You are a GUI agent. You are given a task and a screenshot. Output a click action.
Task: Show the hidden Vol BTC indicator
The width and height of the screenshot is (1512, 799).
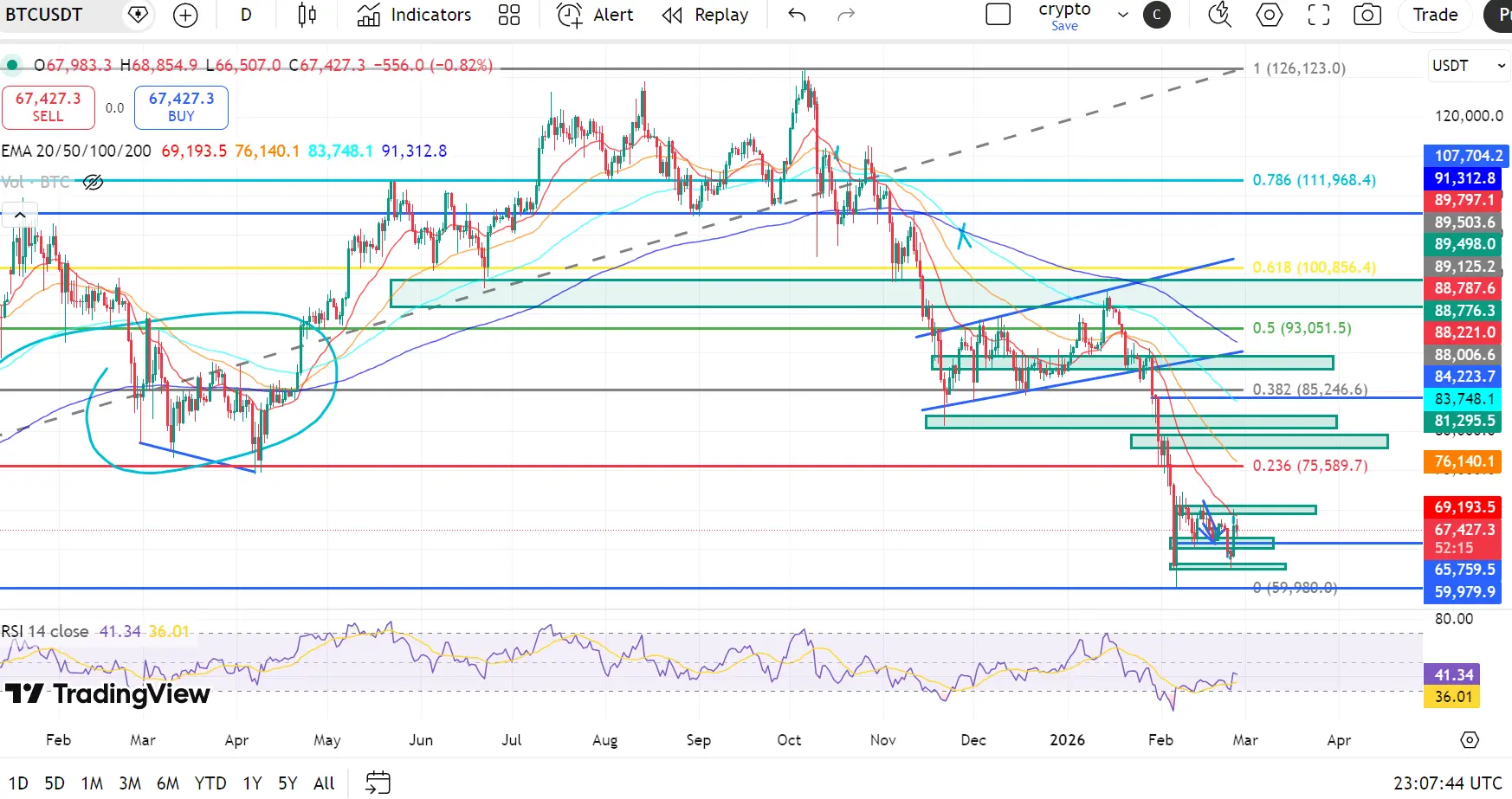[x=93, y=182]
